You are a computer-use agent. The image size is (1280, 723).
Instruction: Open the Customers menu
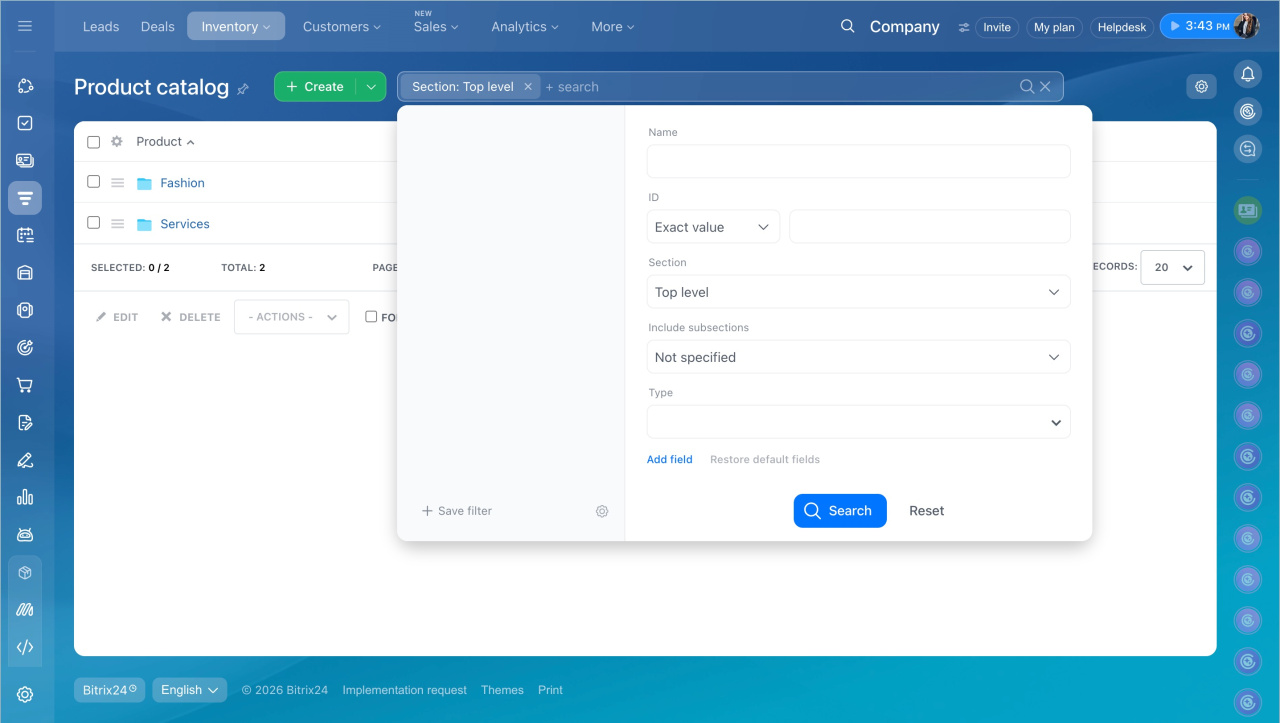[x=341, y=27]
